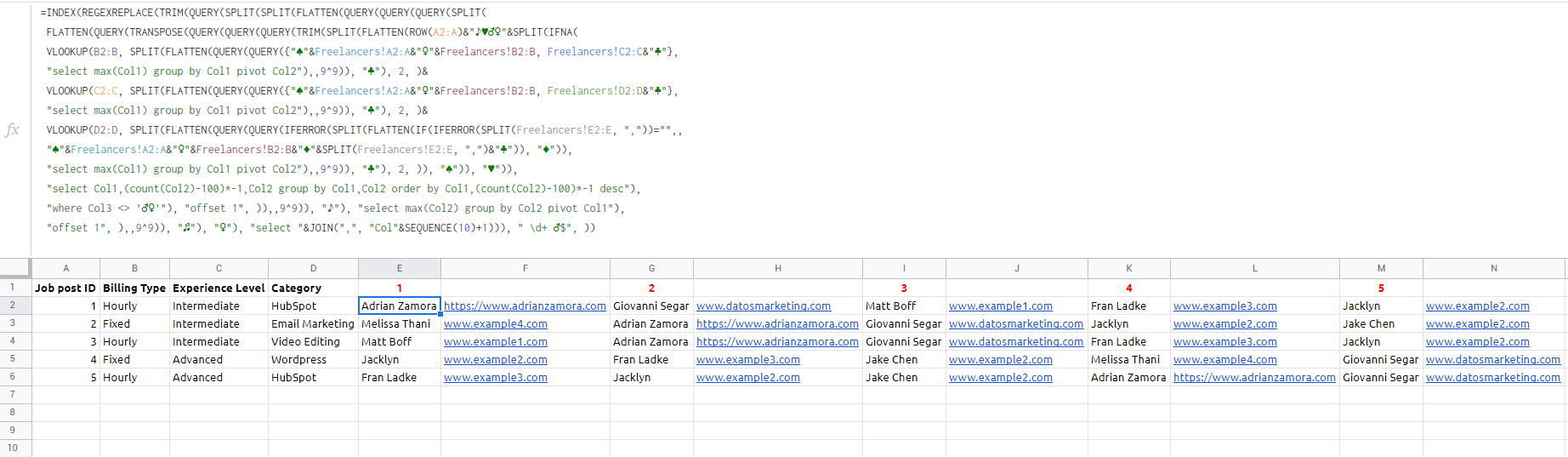Viewport: 1568px width, 457px height.
Task: Select 'Adrian Zamora' cell in column E
Action: pyautogui.click(x=400, y=306)
